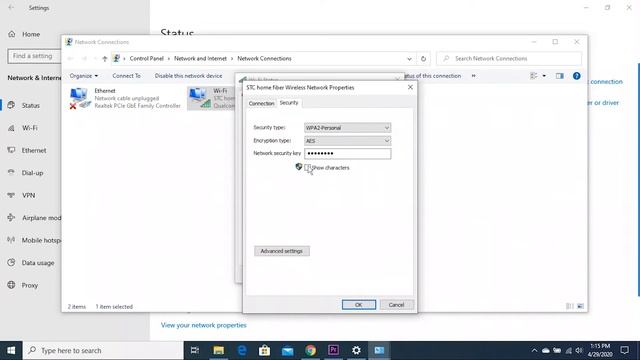Open Wi-Fi in Settings sidebar
640x360 pixels.
click(x=30, y=128)
